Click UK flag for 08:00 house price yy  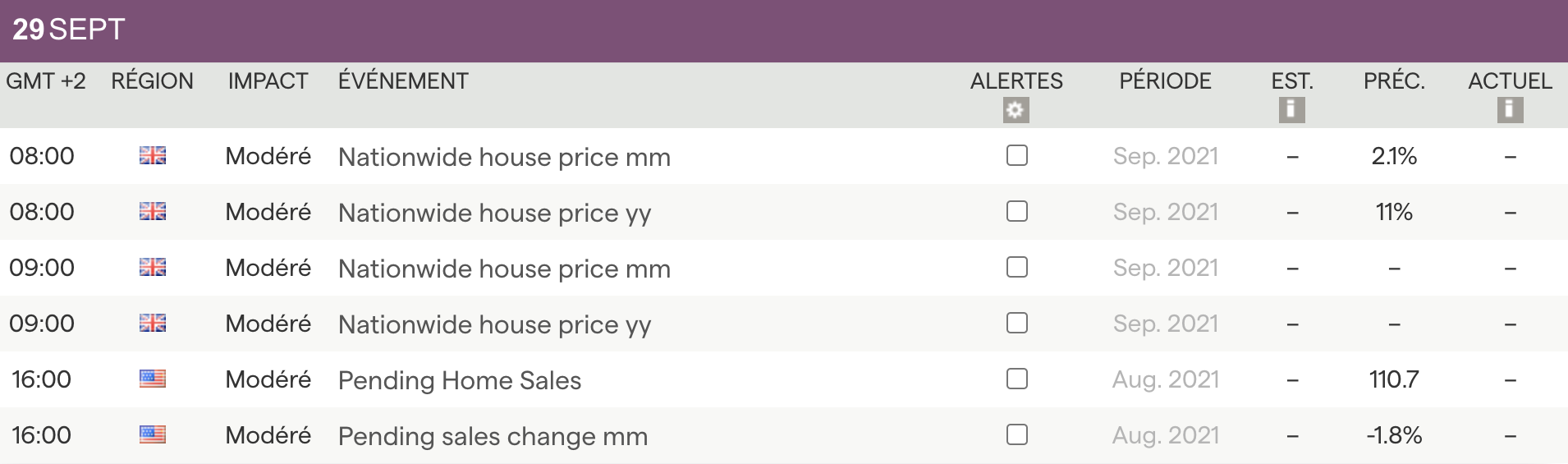click(x=153, y=212)
